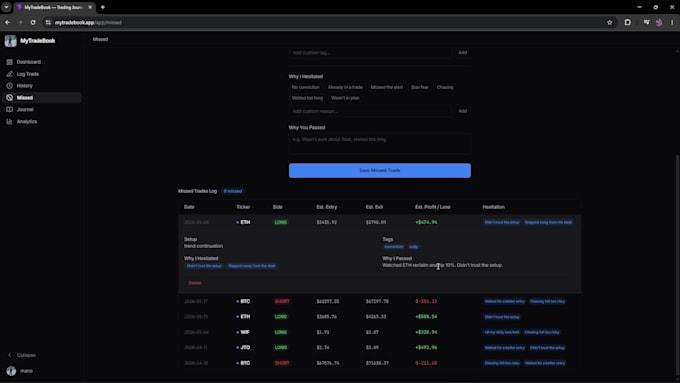The width and height of the screenshot is (680, 383).
Task: Open the Chrome three-dot menu
Action: coord(672,22)
